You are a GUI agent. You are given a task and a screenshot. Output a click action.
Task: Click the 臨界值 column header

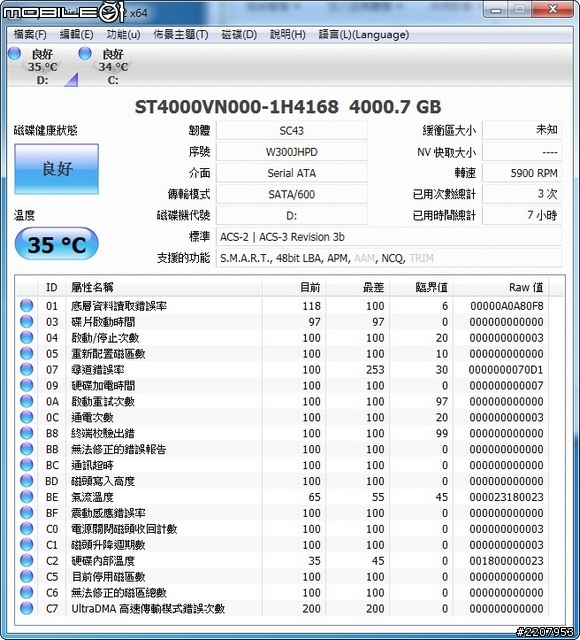422,287
